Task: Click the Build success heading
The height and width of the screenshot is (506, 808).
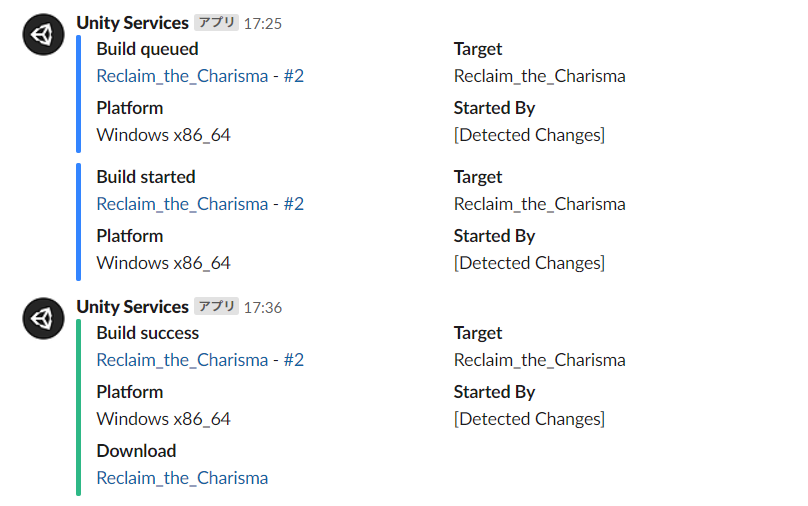Action: [x=148, y=333]
